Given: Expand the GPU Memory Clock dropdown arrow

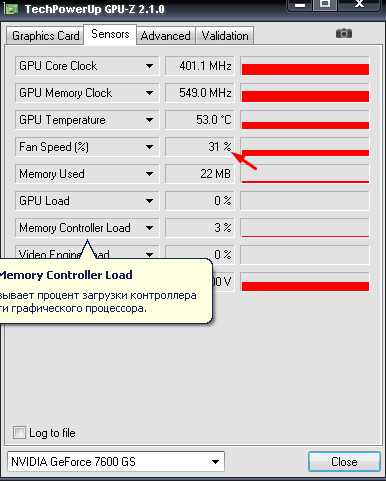Looking at the screenshot, I should tap(149, 93).
